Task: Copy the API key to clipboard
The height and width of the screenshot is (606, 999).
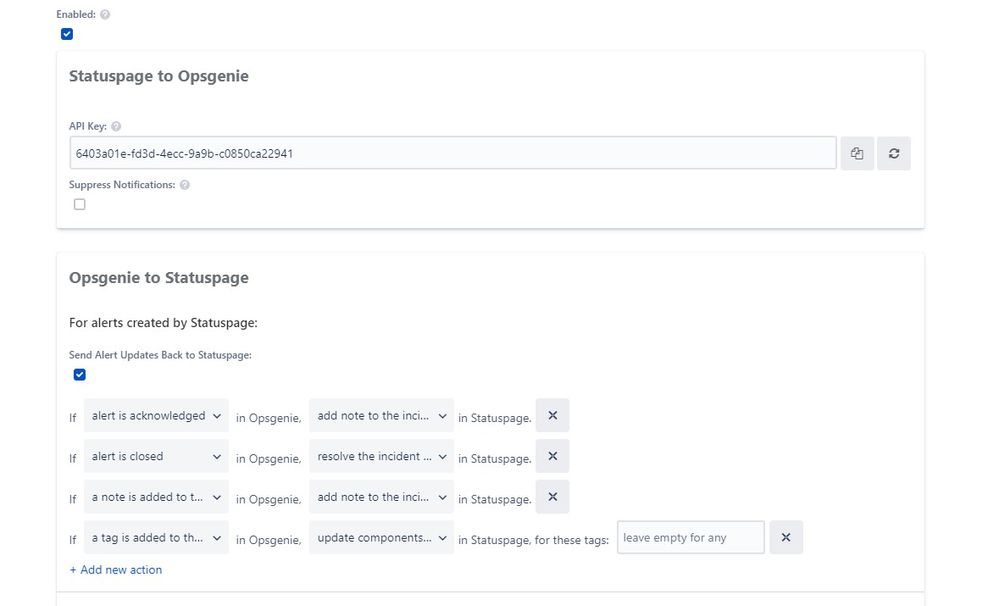Action: point(857,154)
